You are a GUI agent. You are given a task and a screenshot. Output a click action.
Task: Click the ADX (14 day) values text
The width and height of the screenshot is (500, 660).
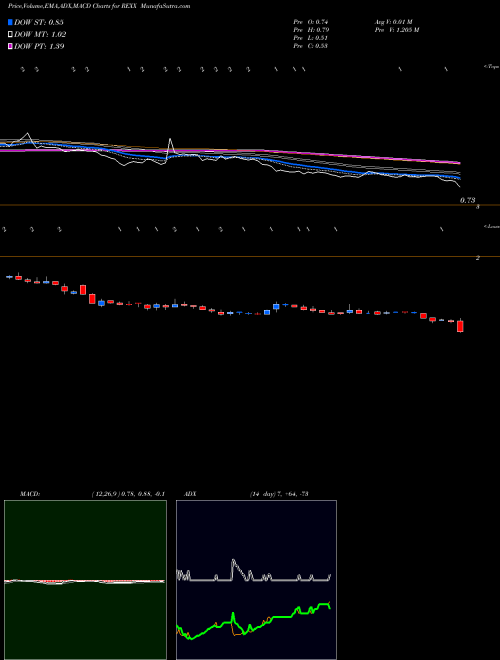coord(279,494)
